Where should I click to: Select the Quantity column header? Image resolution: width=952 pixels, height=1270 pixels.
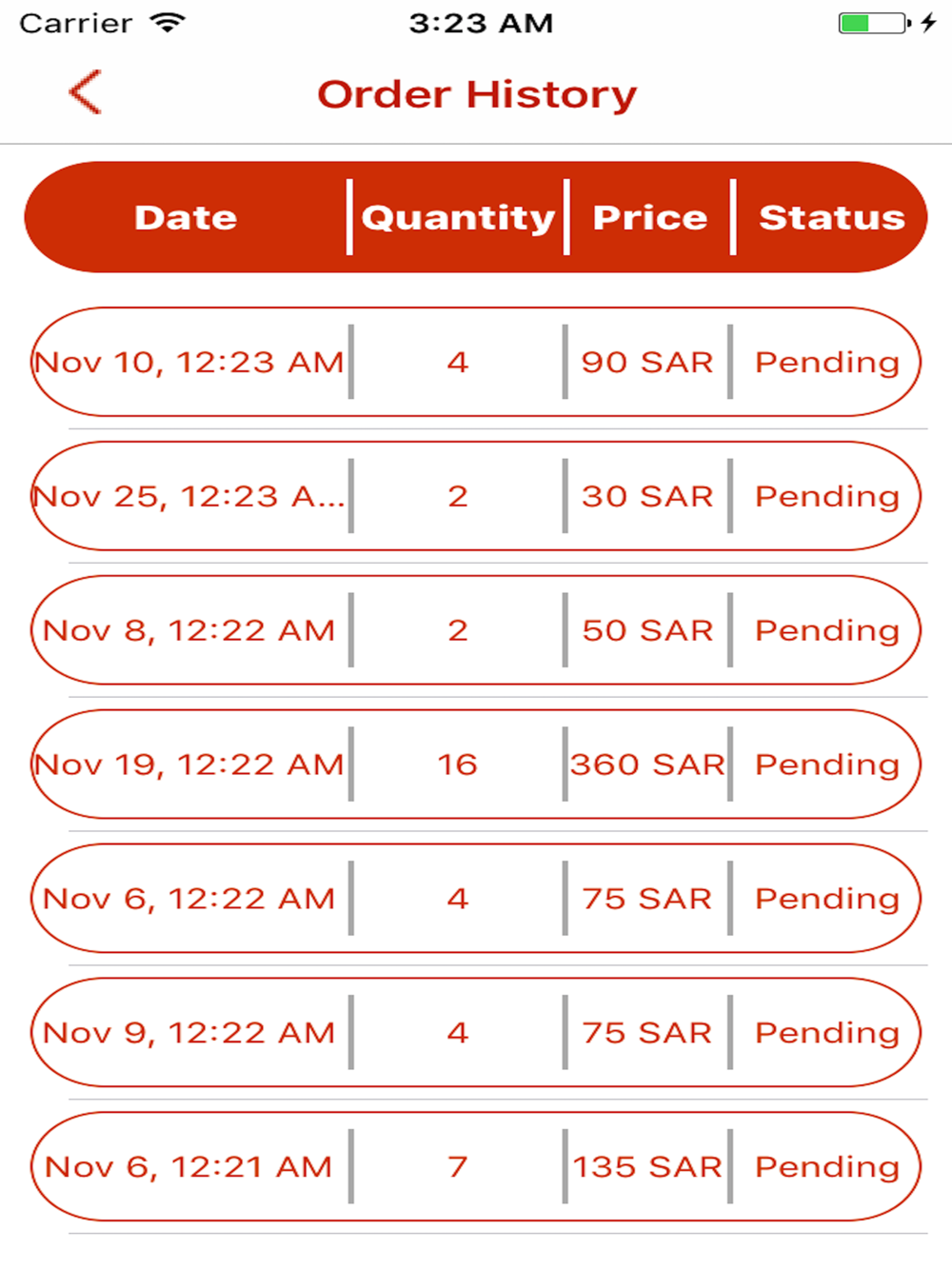pyautogui.click(x=458, y=218)
